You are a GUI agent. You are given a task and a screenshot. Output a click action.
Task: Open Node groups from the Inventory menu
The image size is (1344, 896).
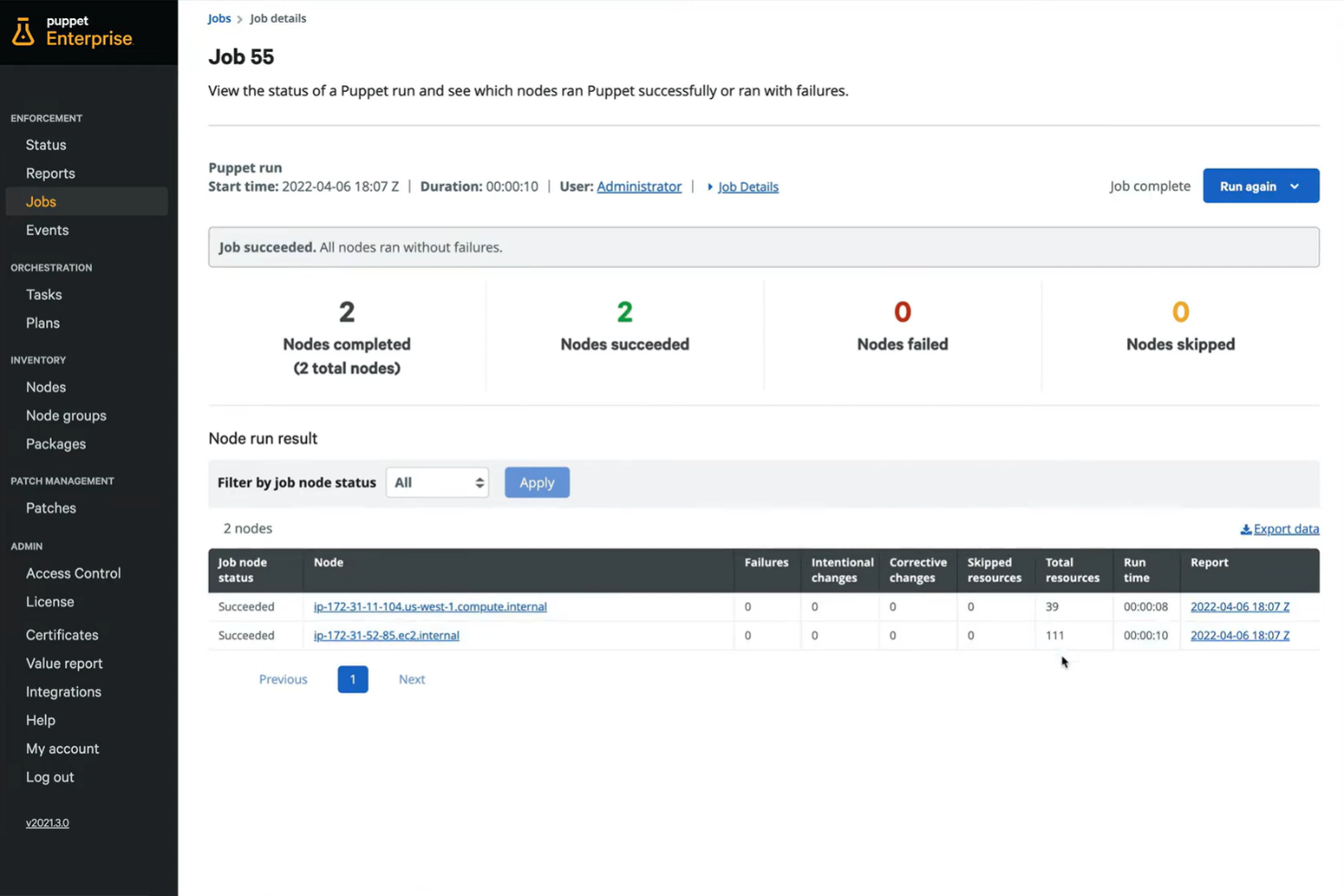[x=65, y=415]
